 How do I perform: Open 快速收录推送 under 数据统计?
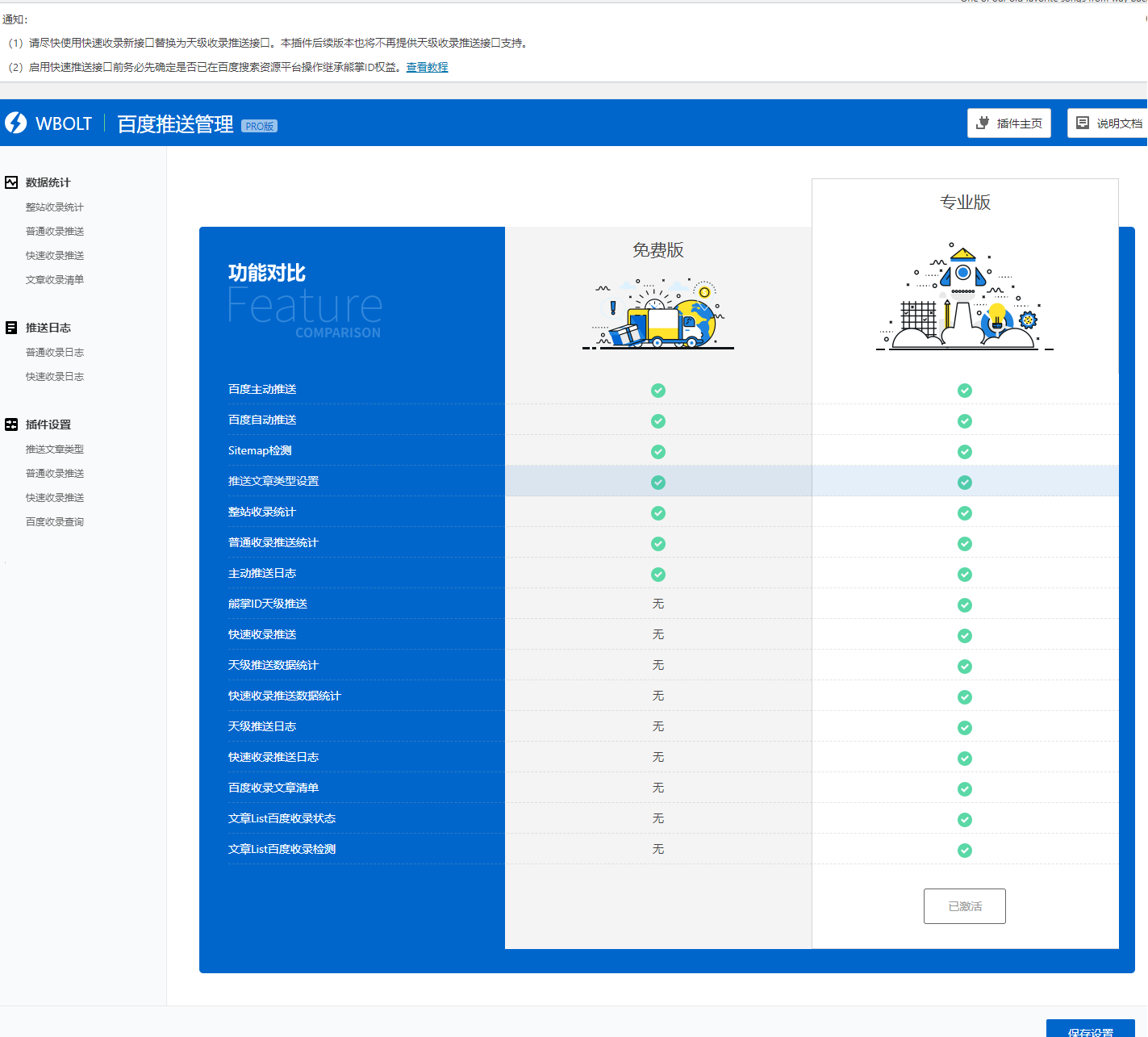[x=55, y=256]
